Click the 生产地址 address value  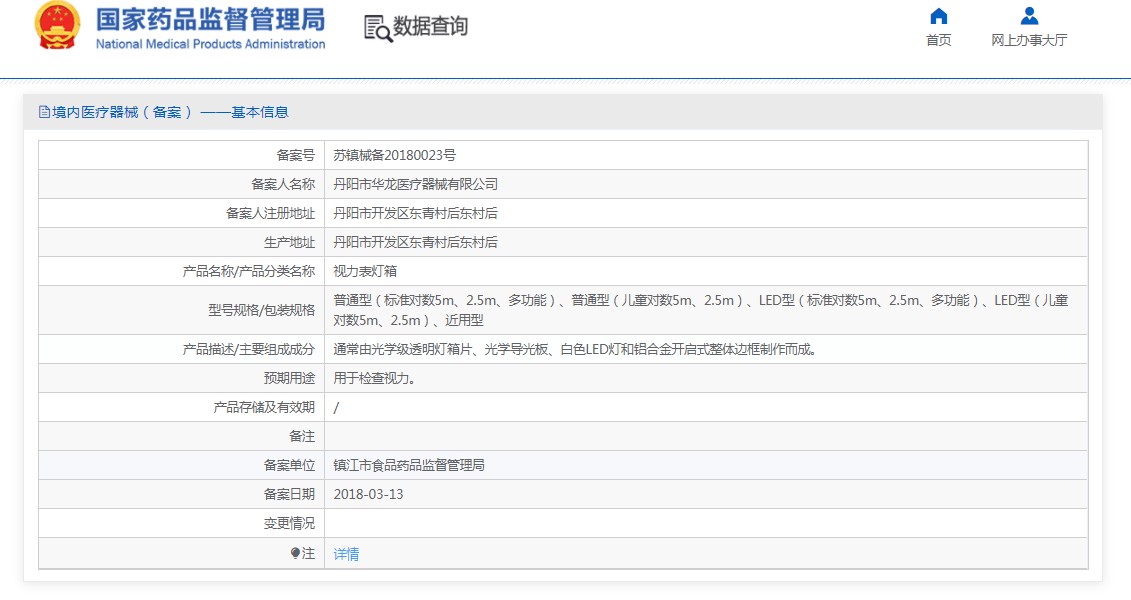[415, 242]
